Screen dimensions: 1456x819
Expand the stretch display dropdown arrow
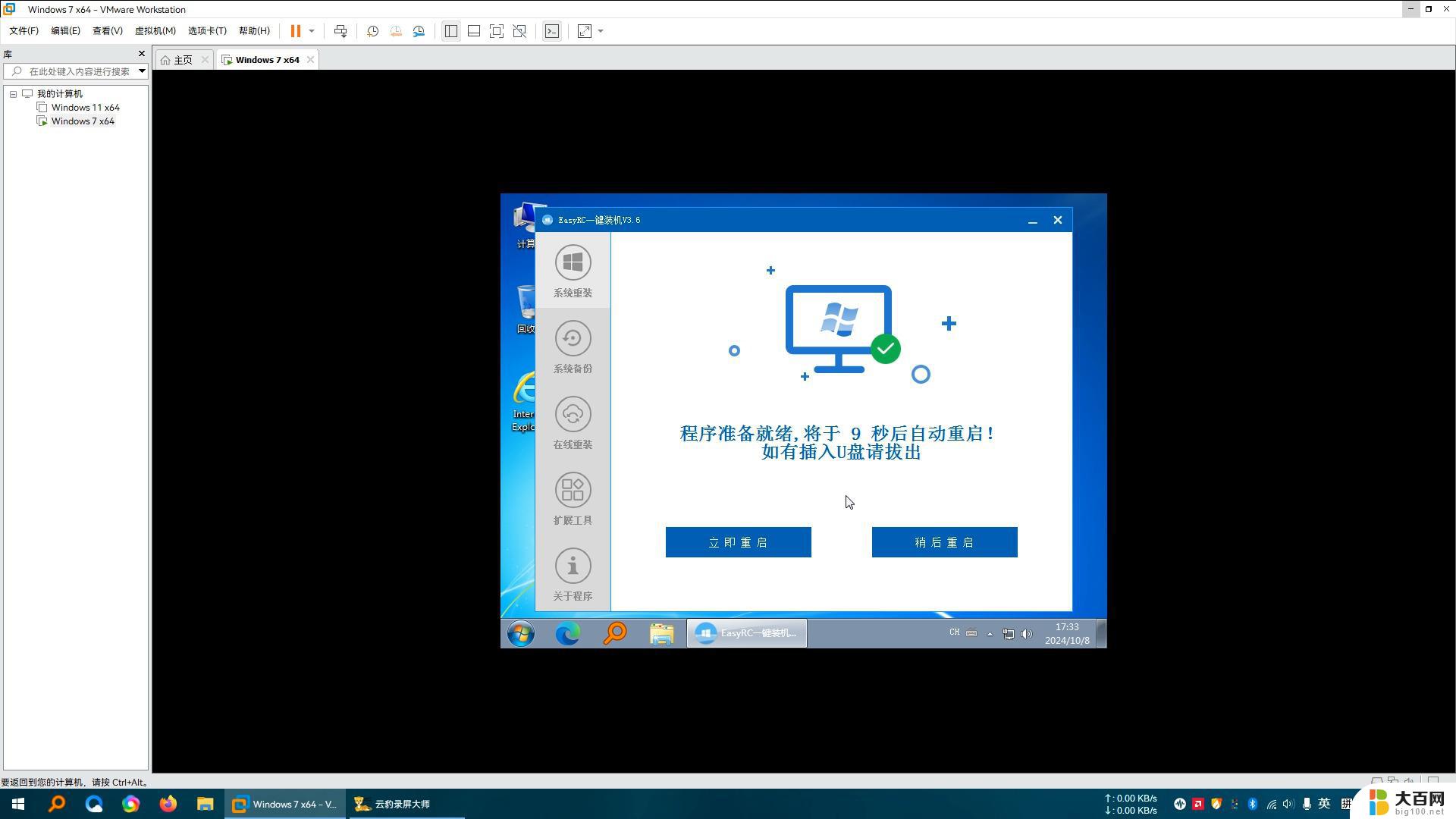tap(601, 31)
